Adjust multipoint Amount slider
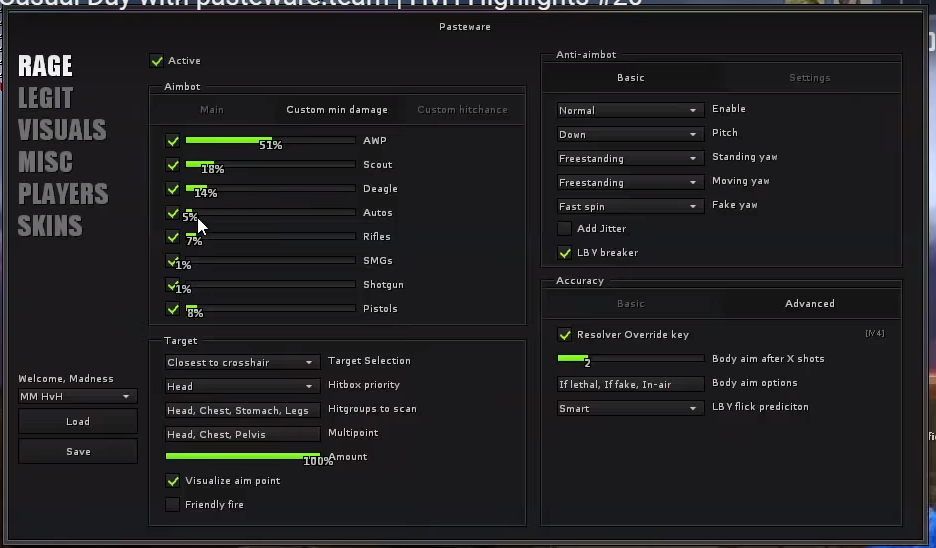Image resolution: width=936 pixels, height=548 pixels. [243, 456]
